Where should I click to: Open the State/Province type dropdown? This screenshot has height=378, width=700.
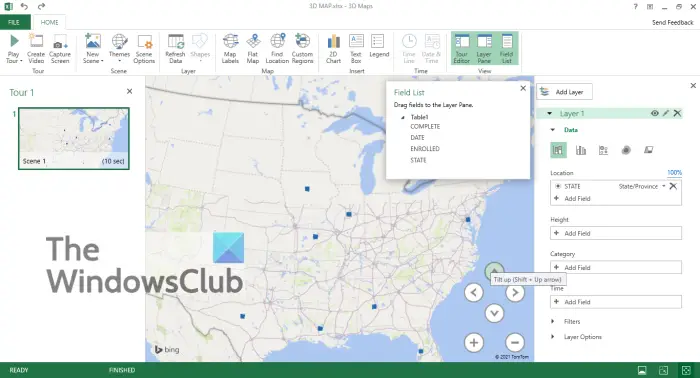click(x=664, y=187)
